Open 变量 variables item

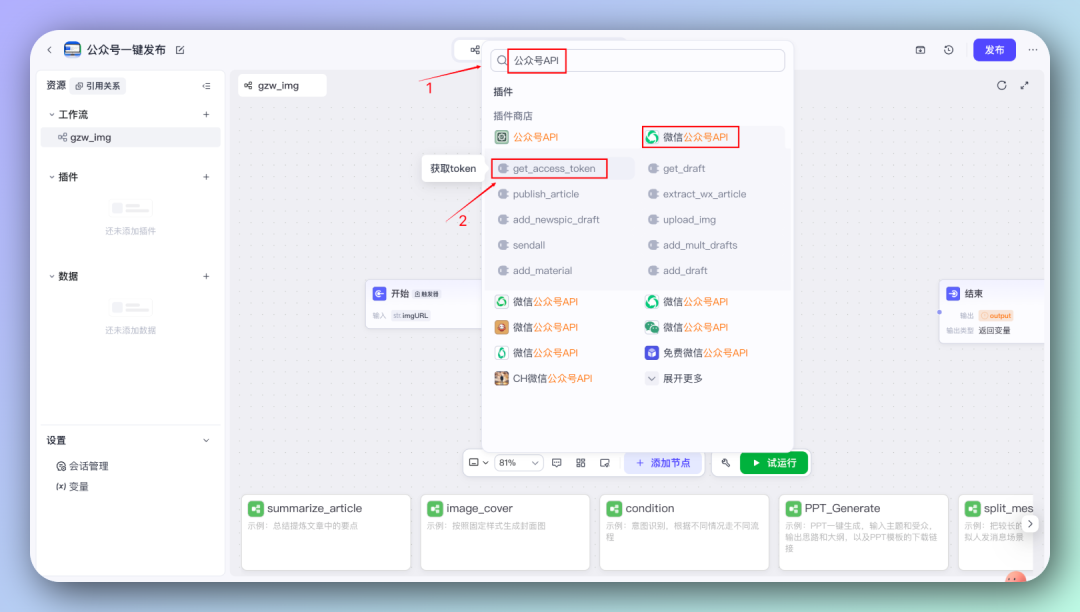tap(72, 487)
